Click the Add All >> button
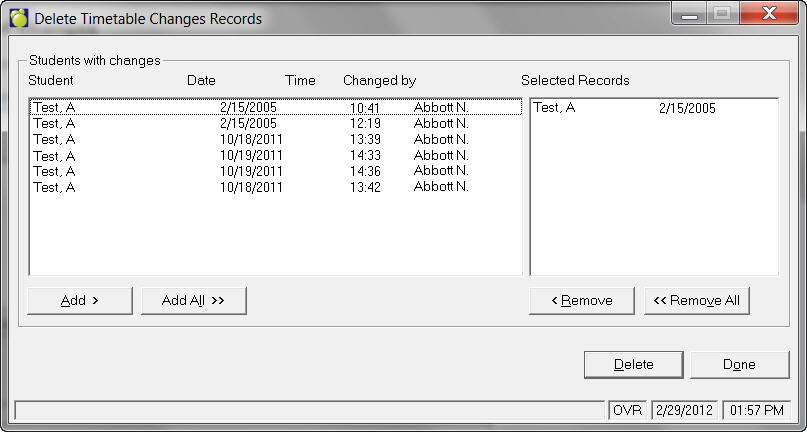The width and height of the screenshot is (807, 432). pos(193,300)
